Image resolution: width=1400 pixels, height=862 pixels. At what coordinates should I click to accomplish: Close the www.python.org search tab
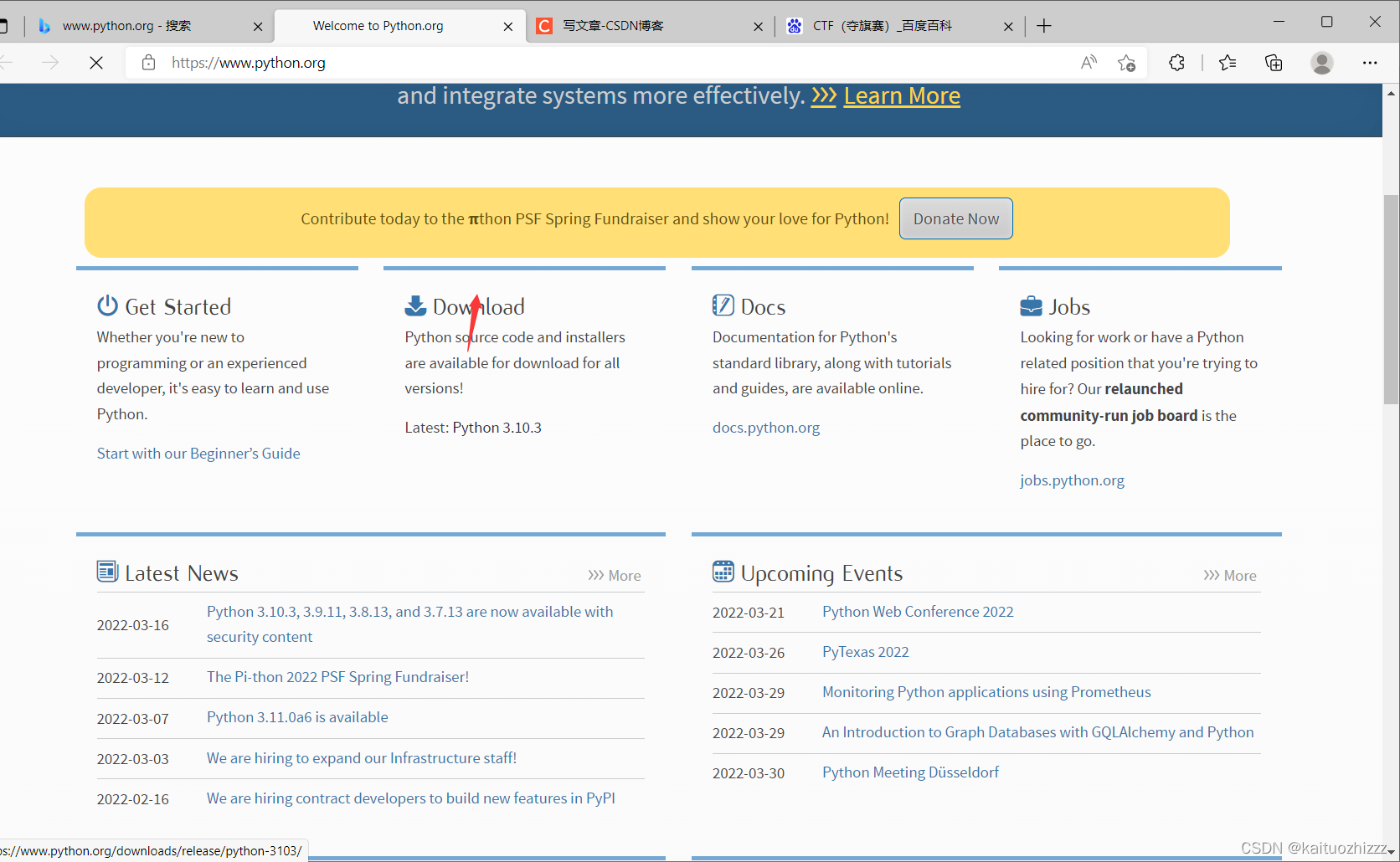pos(258,27)
